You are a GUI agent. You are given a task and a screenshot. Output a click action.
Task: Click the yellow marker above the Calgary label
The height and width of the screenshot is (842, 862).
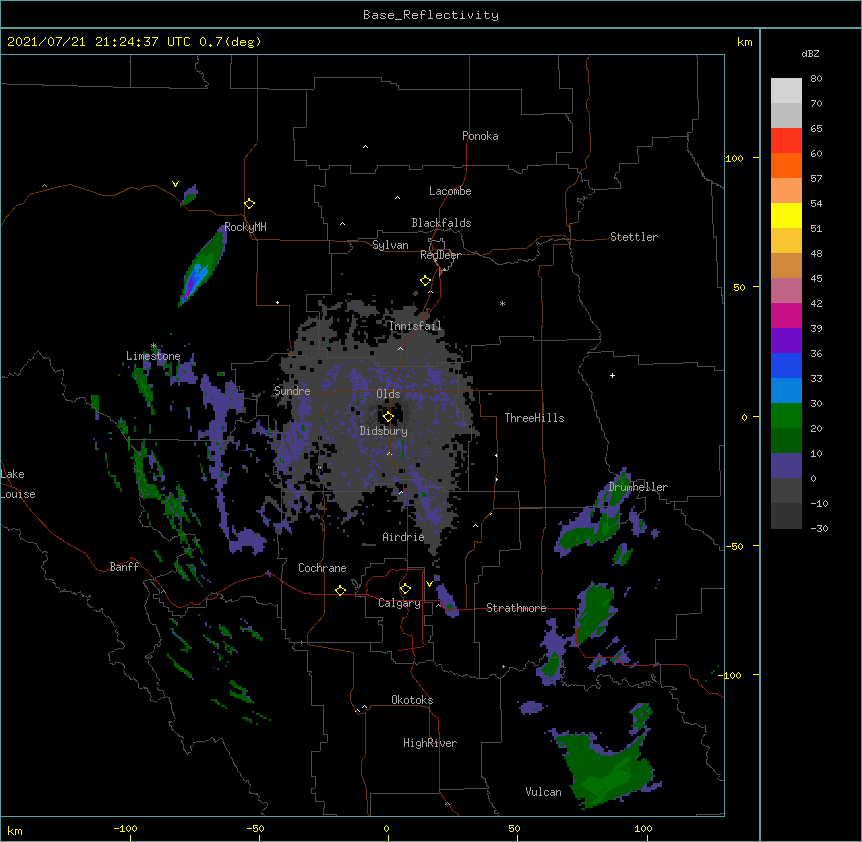pos(405,589)
